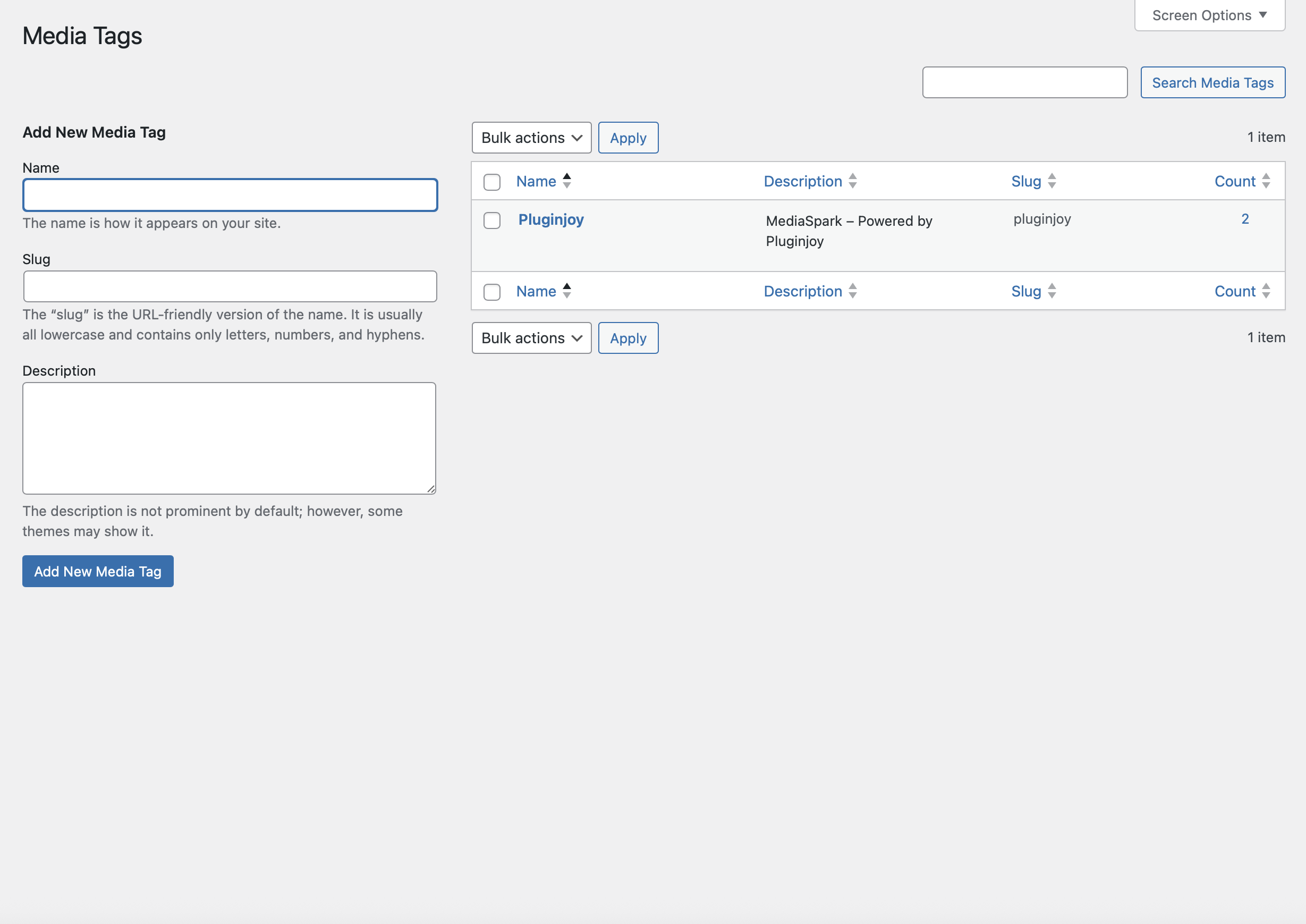Focus the Slug input field
The height and width of the screenshot is (924, 1306).
[x=230, y=286]
